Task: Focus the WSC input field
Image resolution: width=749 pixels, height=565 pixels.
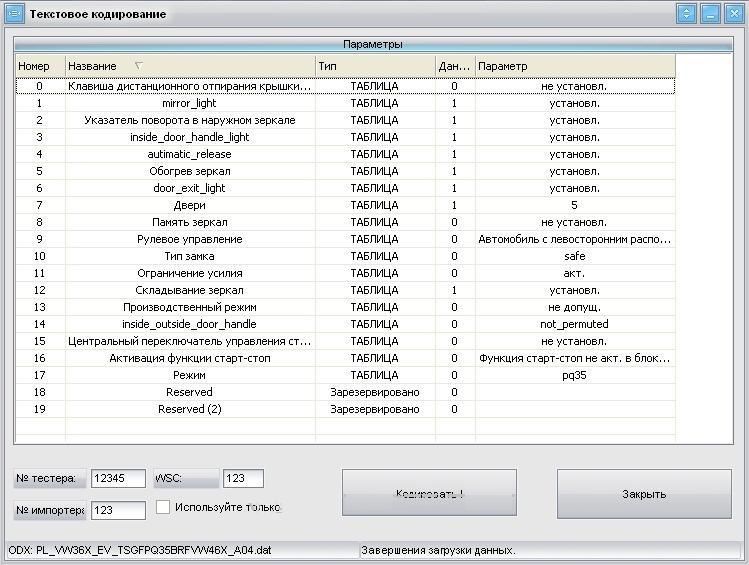Action: (x=243, y=478)
